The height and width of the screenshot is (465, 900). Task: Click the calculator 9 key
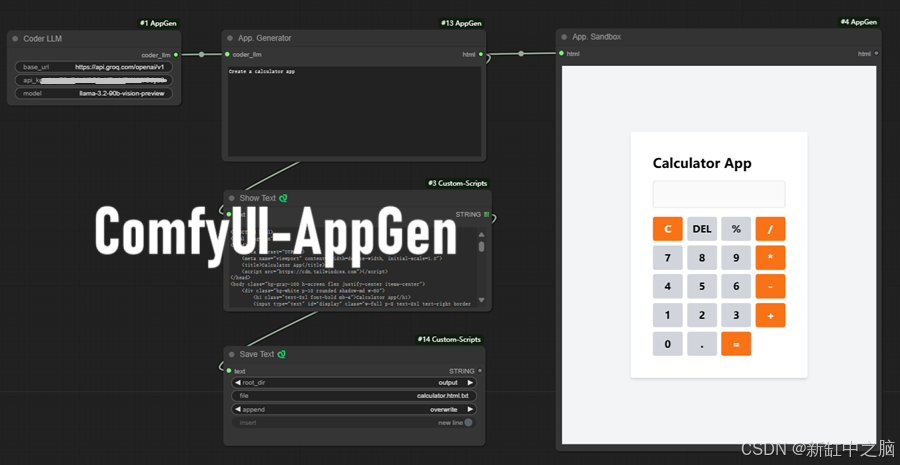[x=736, y=258]
